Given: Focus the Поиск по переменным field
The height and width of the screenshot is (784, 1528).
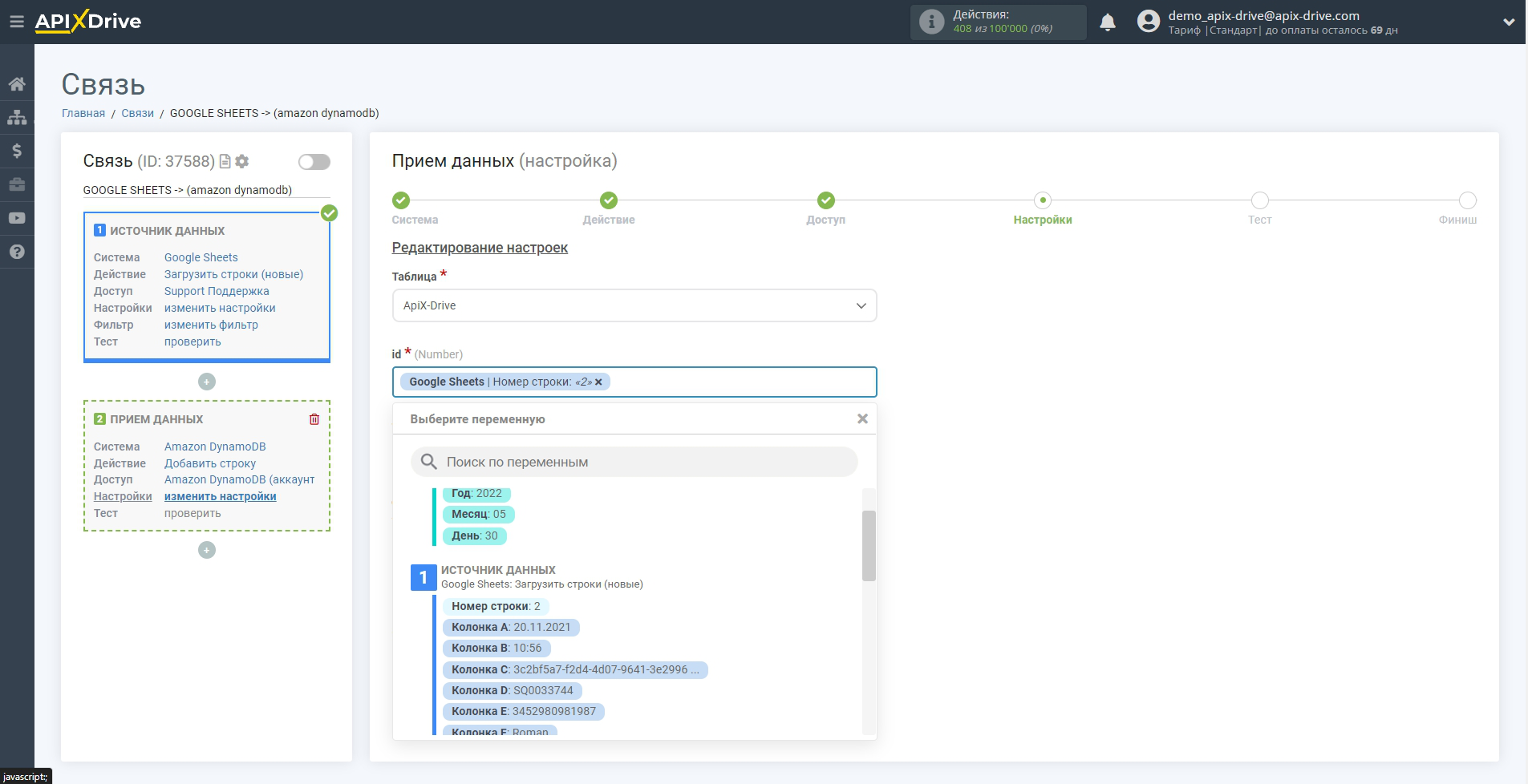Looking at the screenshot, I should coord(634,462).
